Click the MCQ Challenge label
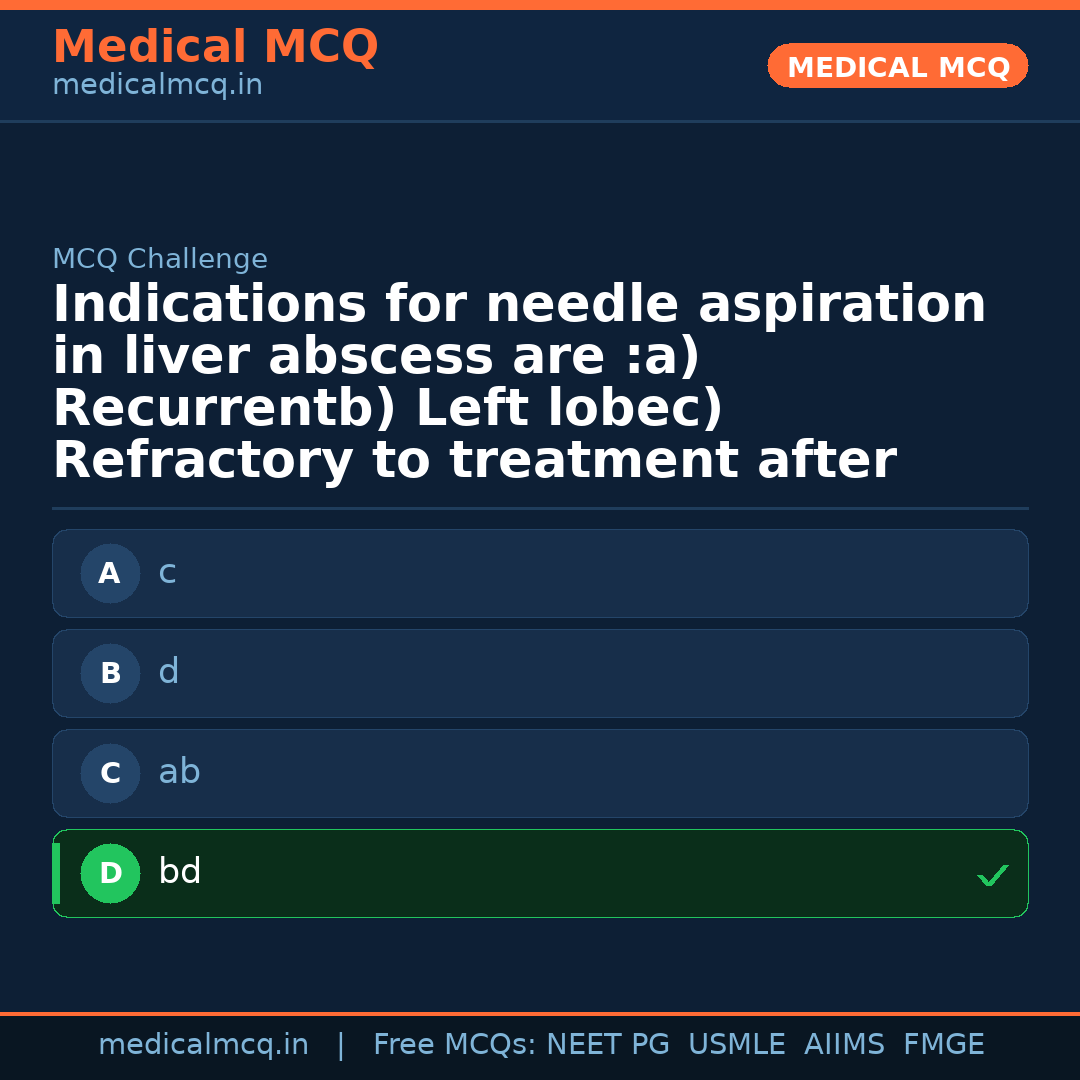This screenshot has width=1080, height=1080. point(160,259)
